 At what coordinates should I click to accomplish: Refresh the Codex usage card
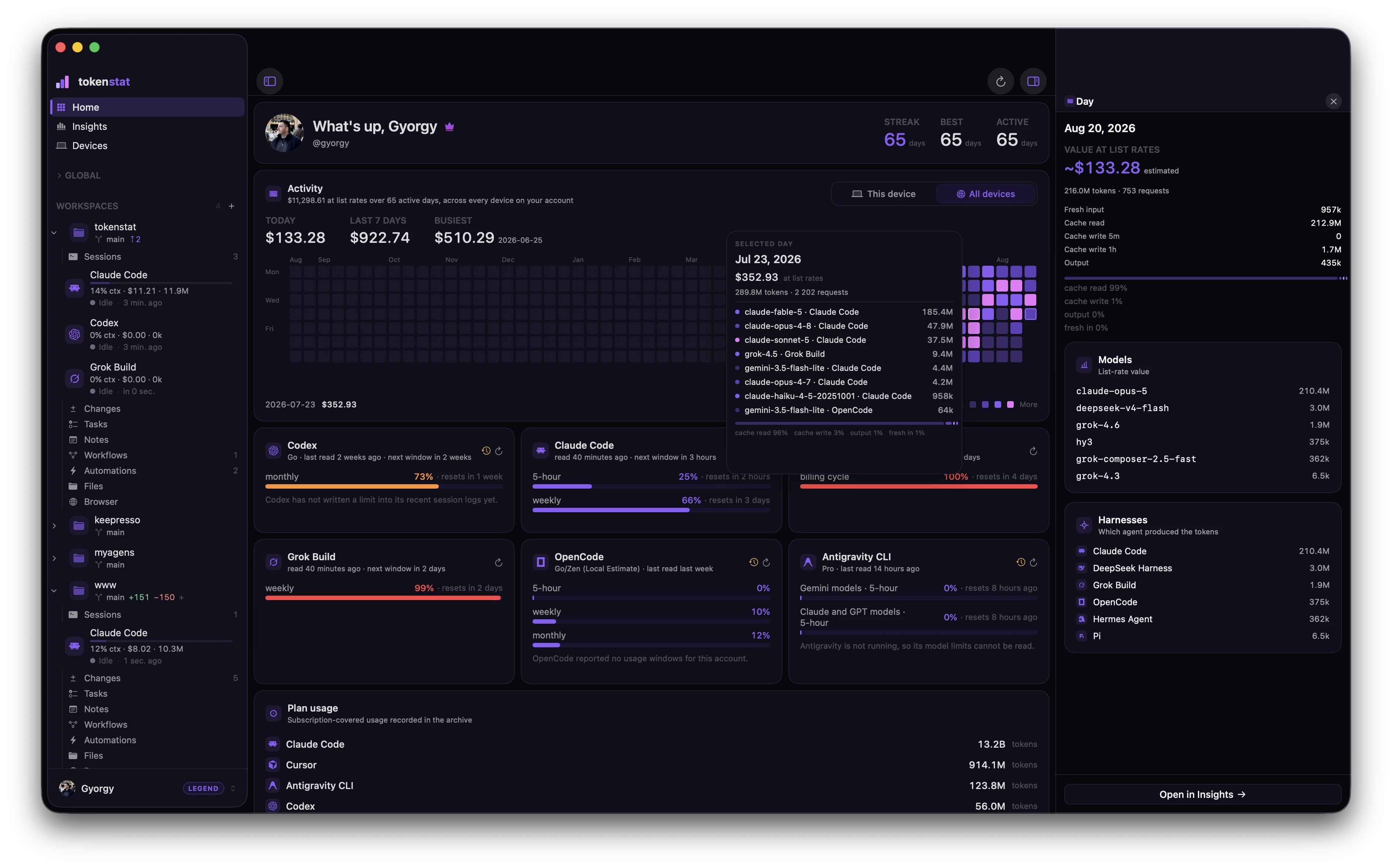click(499, 451)
